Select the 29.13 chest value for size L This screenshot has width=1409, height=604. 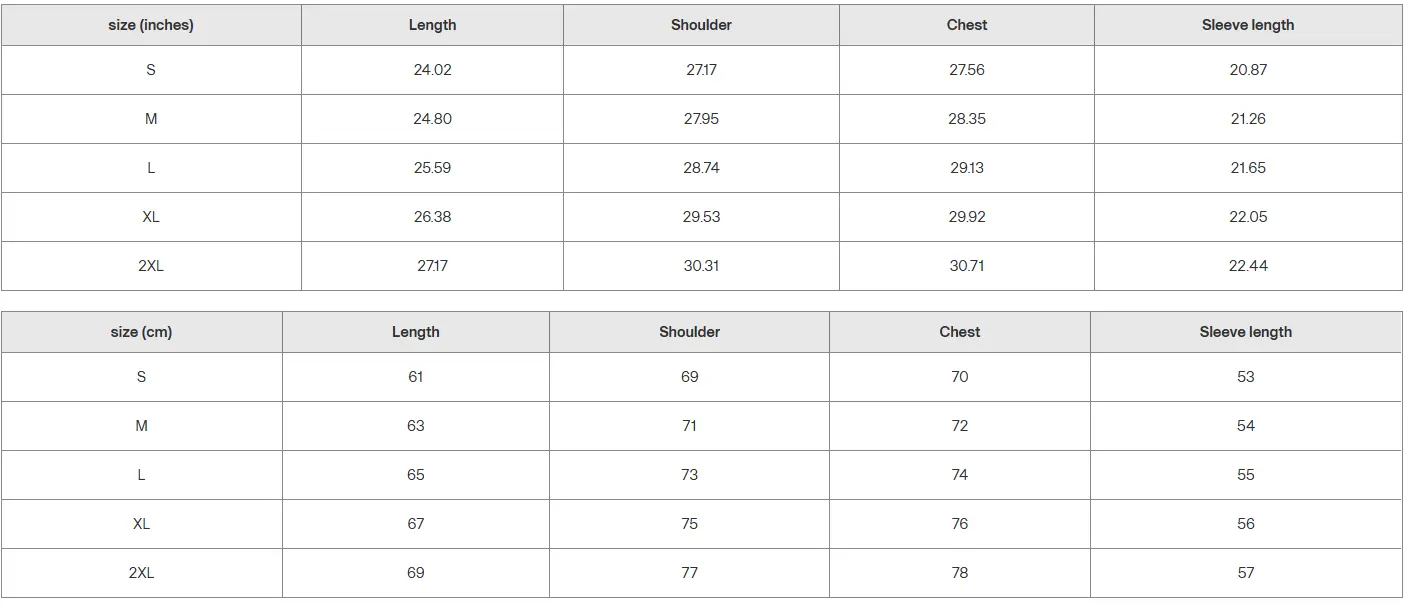(x=967, y=168)
